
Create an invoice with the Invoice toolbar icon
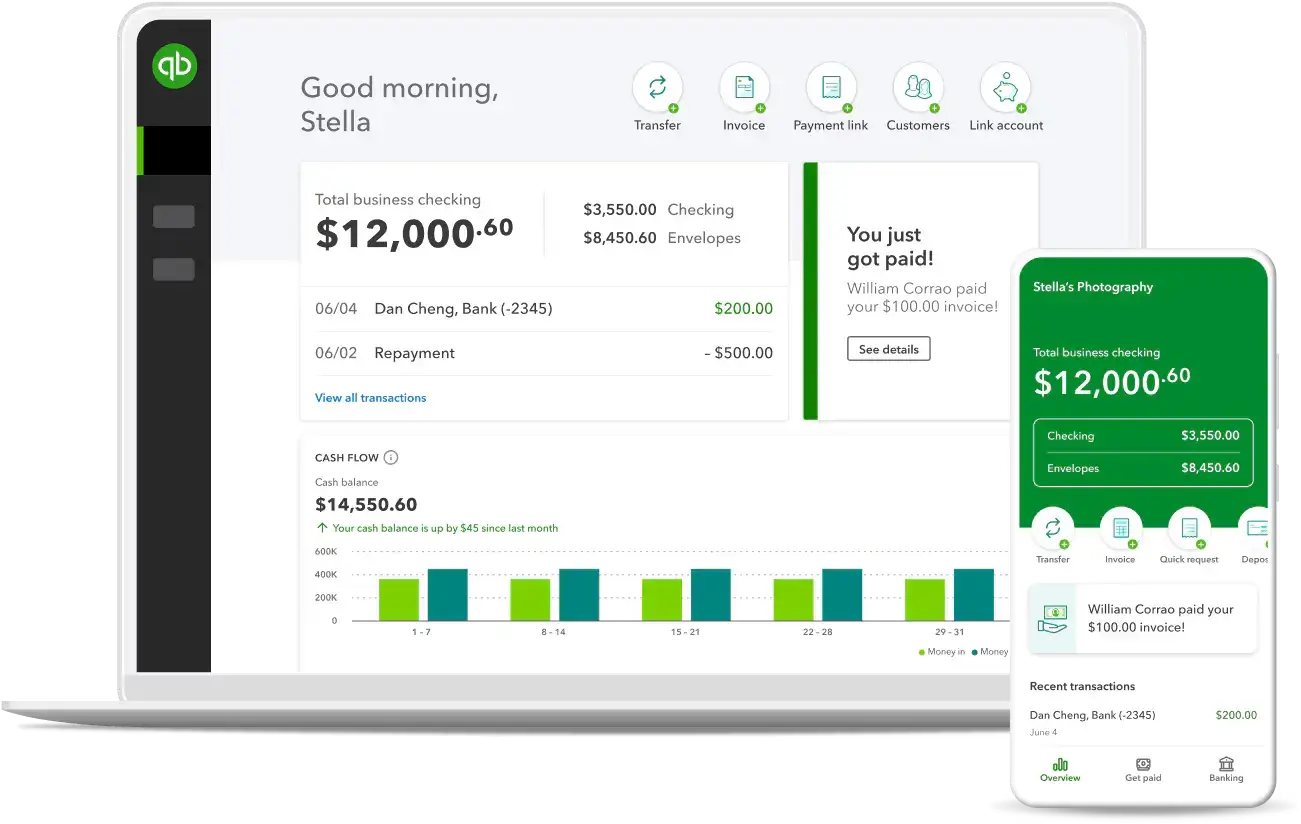tap(744, 88)
